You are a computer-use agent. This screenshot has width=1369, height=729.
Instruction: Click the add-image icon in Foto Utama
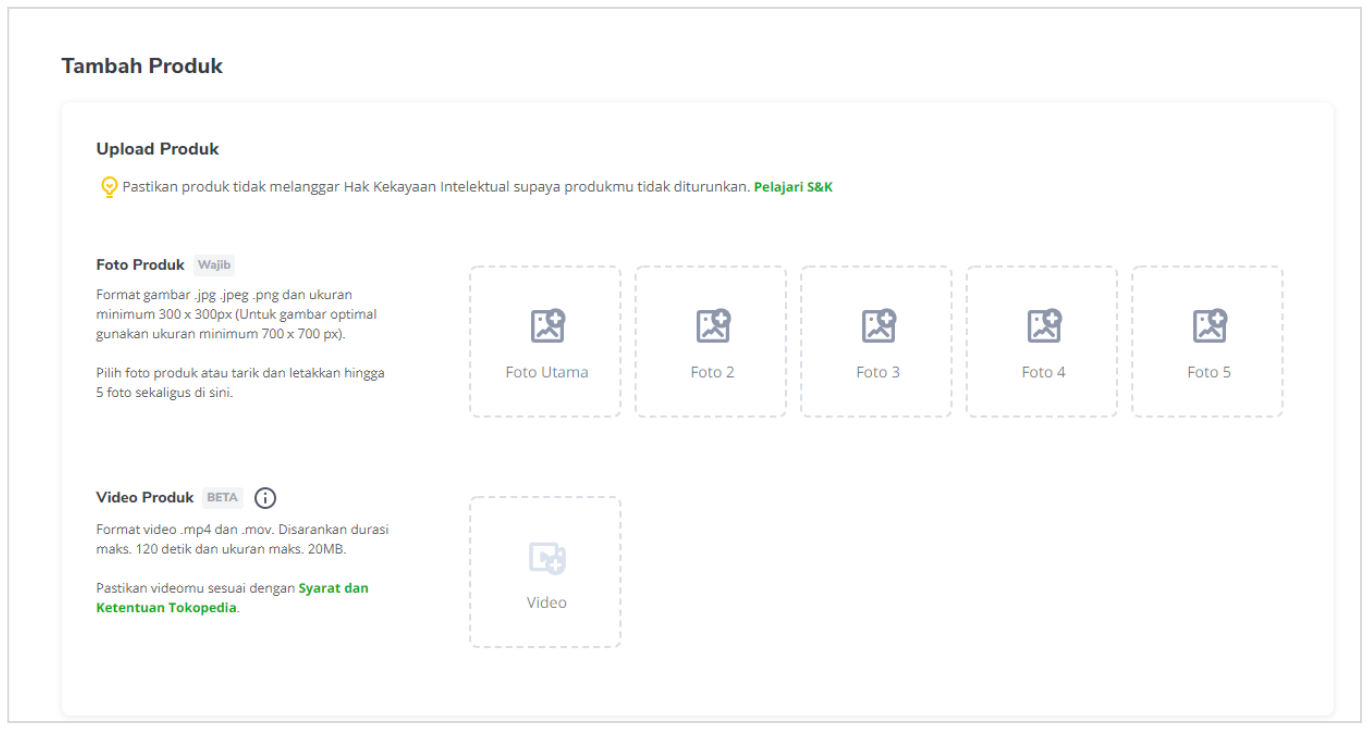pyautogui.click(x=547, y=326)
